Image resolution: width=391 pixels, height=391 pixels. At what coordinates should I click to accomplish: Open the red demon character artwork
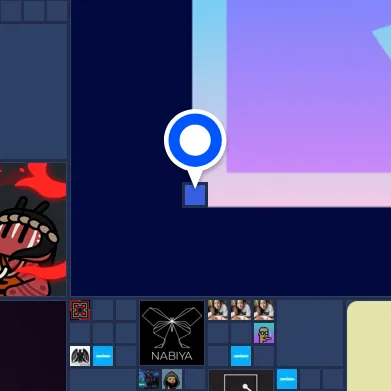point(33,229)
